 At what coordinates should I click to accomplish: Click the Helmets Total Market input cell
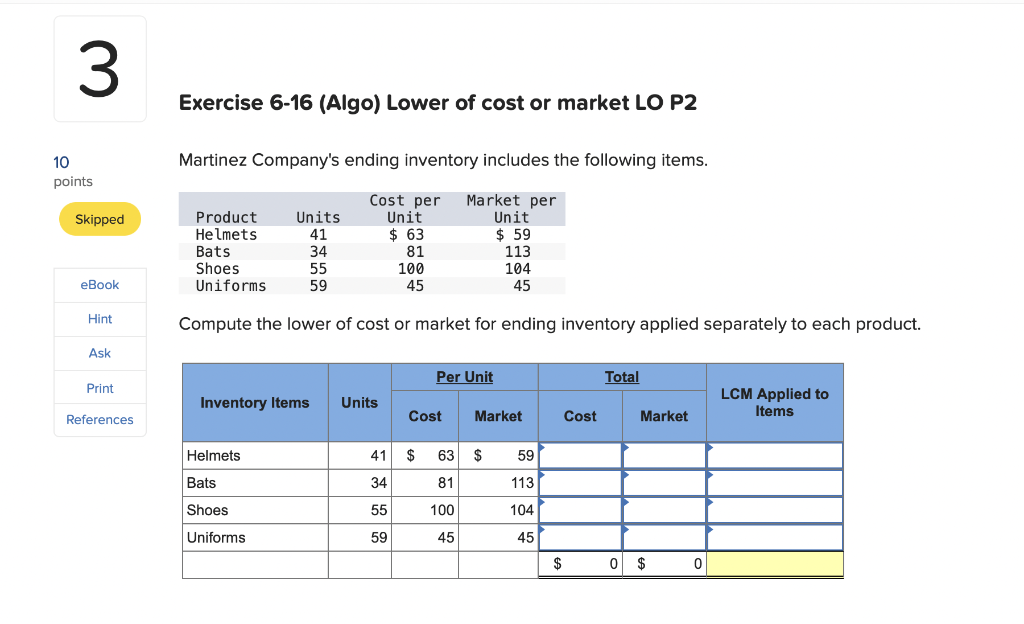coord(663,456)
